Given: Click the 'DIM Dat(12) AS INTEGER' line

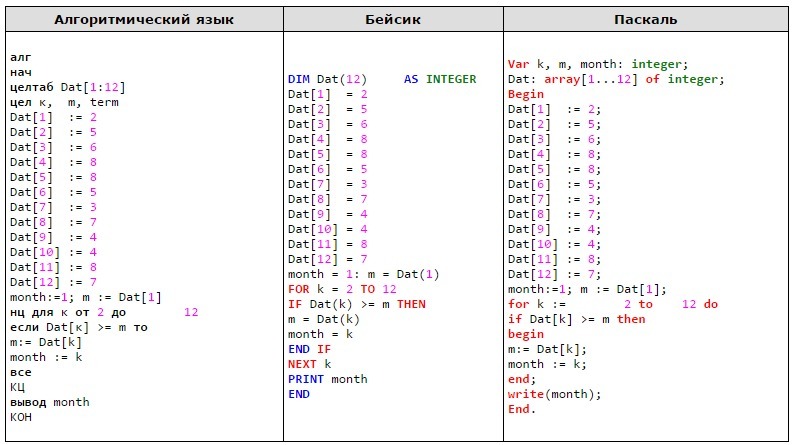Looking at the screenshot, I should 382,79.
